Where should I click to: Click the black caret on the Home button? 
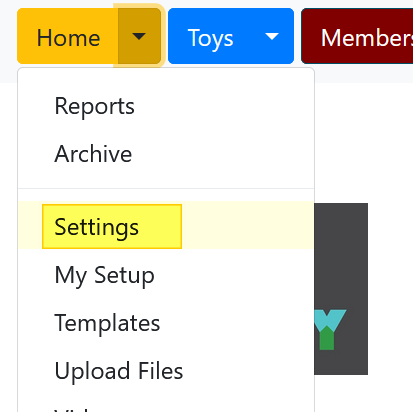(139, 36)
